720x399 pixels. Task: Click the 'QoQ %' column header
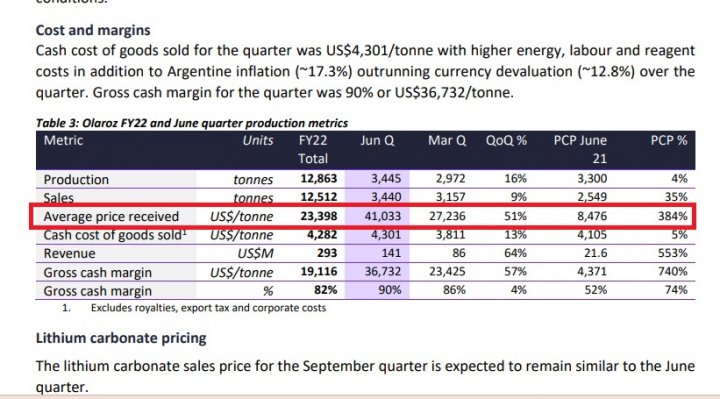coord(506,140)
